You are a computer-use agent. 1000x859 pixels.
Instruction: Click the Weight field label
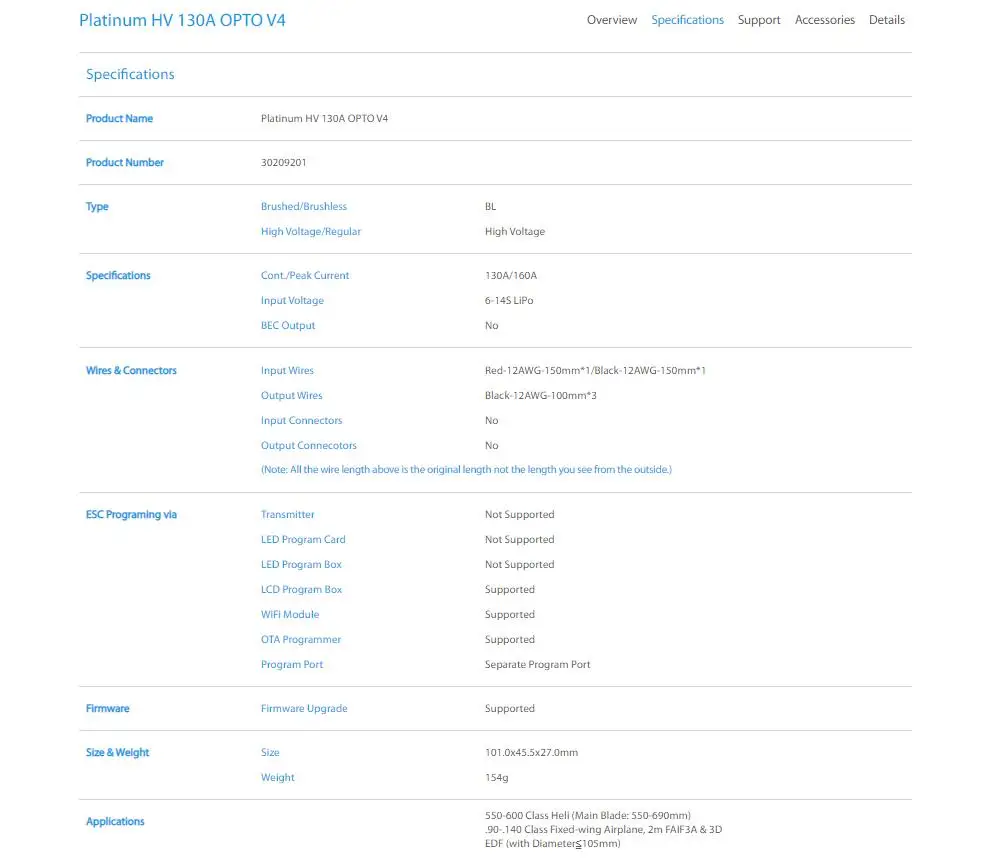pos(277,777)
